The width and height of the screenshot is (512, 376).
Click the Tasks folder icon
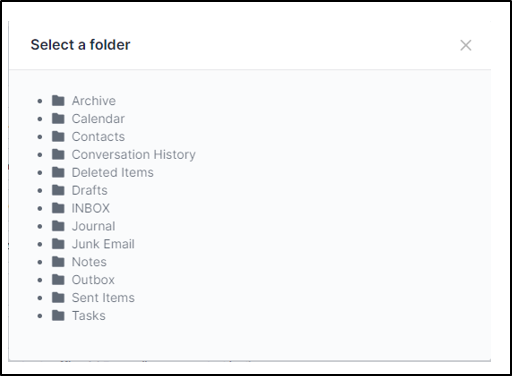coord(58,315)
